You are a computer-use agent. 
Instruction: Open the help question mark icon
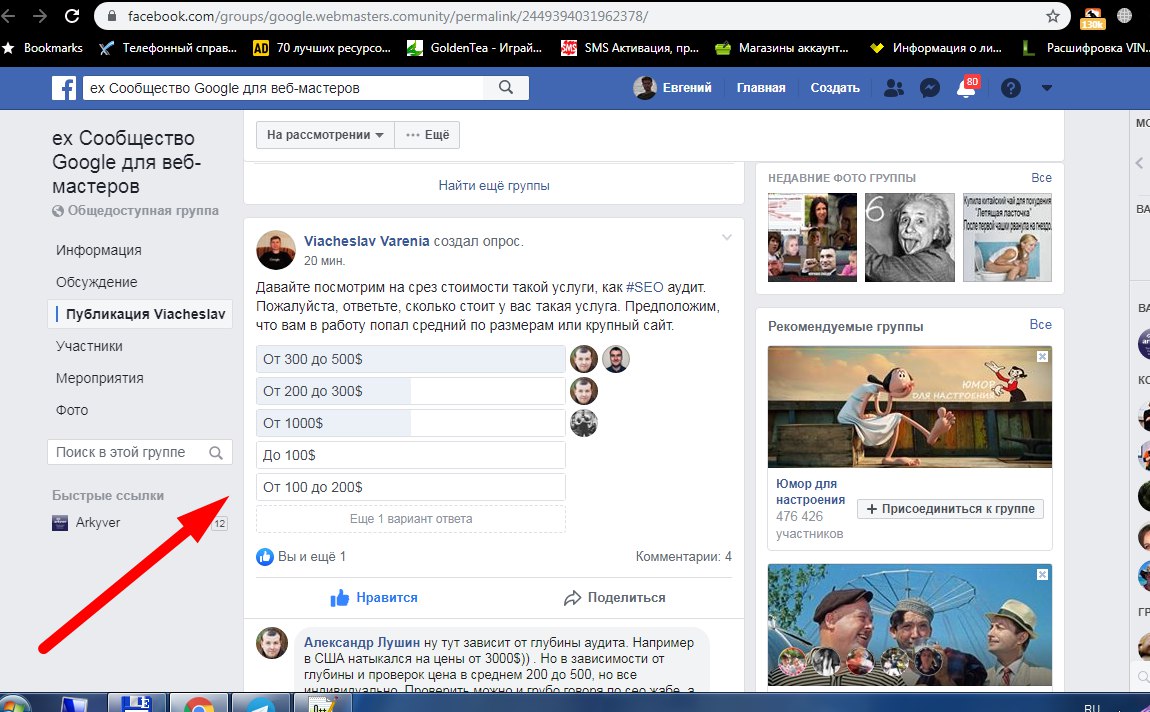click(x=1011, y=88)
